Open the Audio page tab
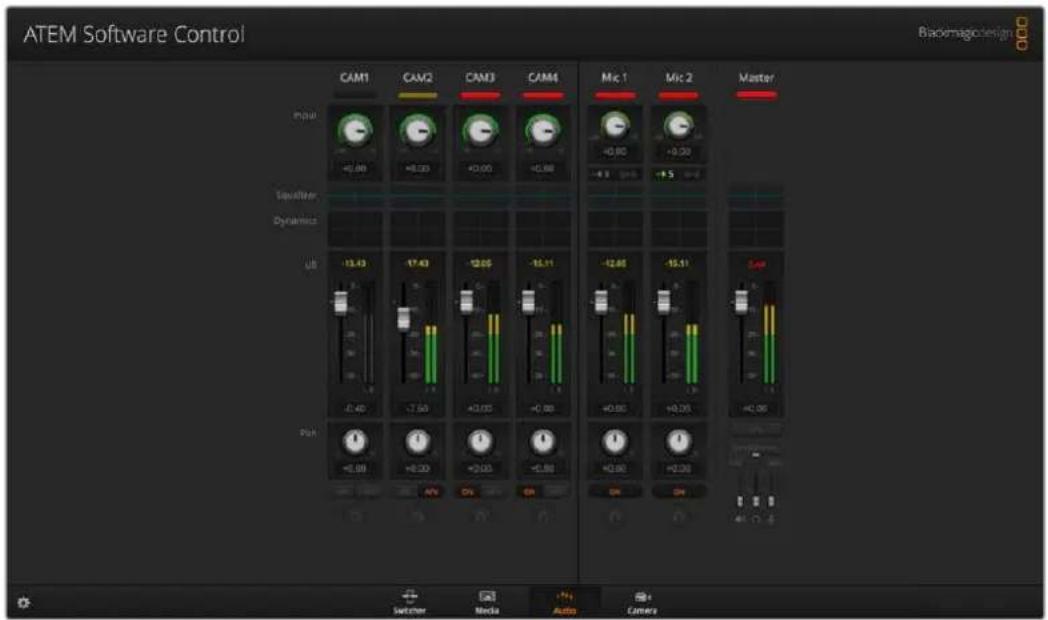This screenshot has height=620, width=1048. pyautogui.click(x=565, y=602)
